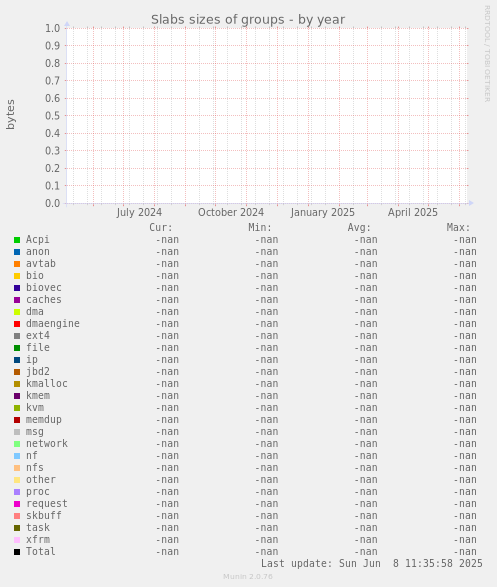Click the '0.5' y-axis tick label

(x=53, y=116)
